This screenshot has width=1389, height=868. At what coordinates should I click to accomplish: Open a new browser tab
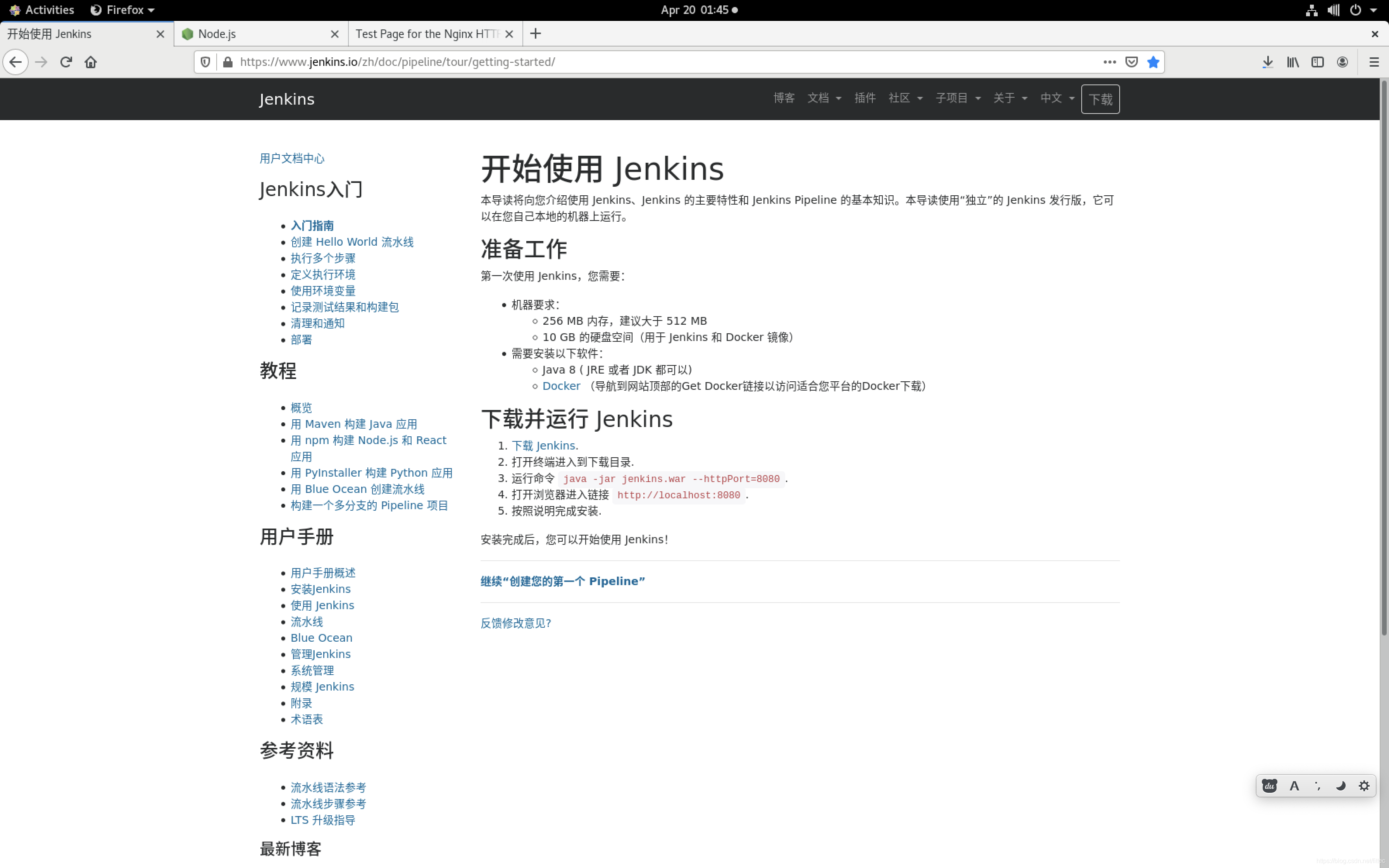click(x=536, y=34)
